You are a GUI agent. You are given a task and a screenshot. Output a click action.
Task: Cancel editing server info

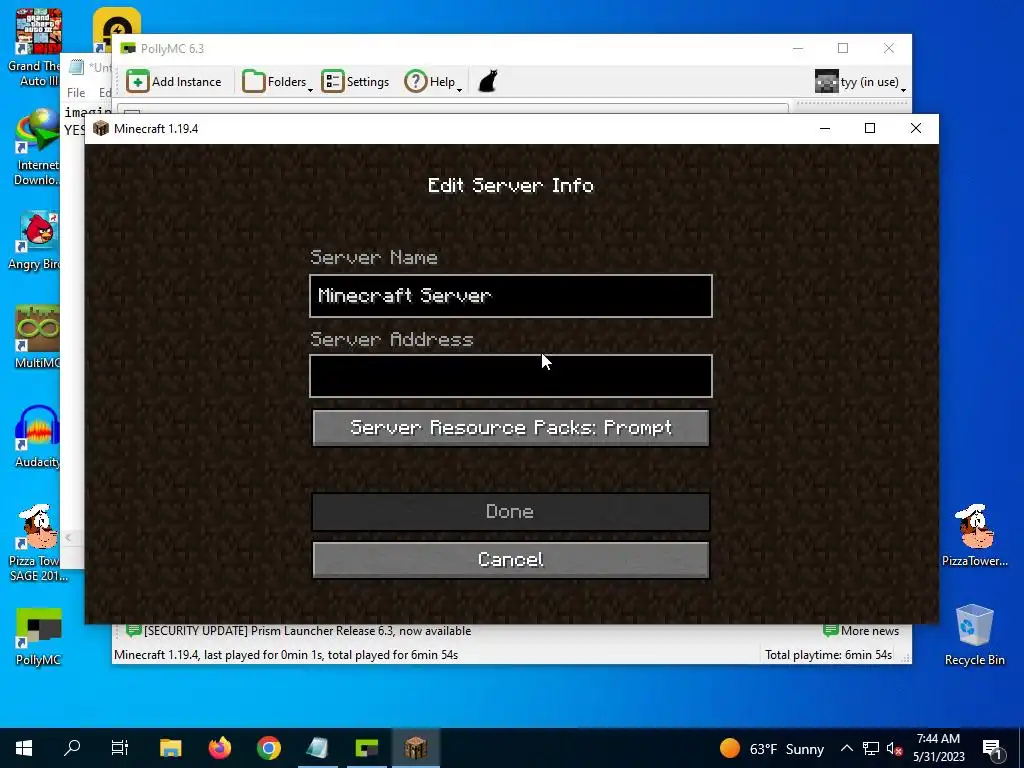pos(511,560)
